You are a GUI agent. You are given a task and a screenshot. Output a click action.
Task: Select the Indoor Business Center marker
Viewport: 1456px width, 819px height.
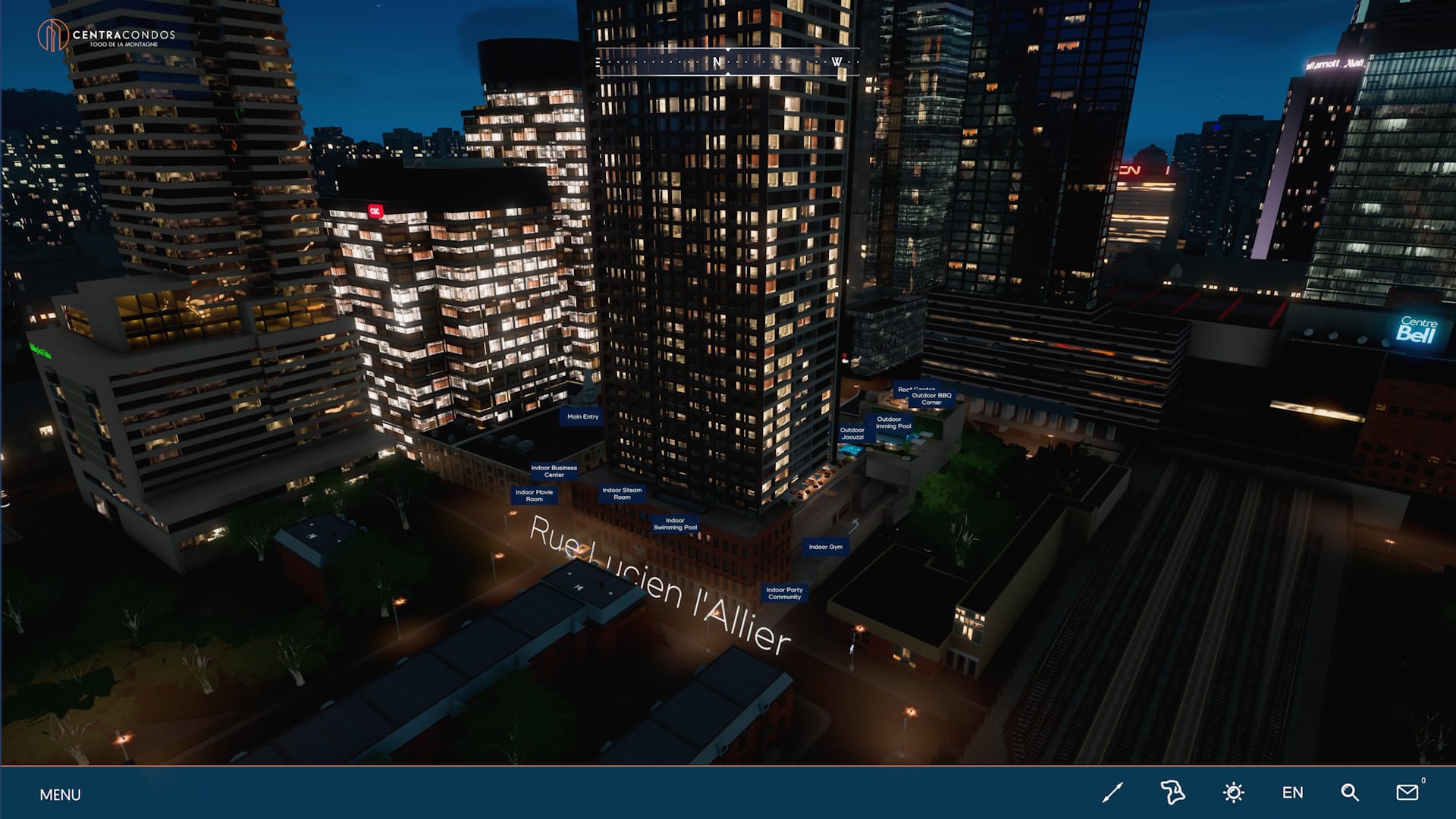pyautogui.click(x=554, y=471)
